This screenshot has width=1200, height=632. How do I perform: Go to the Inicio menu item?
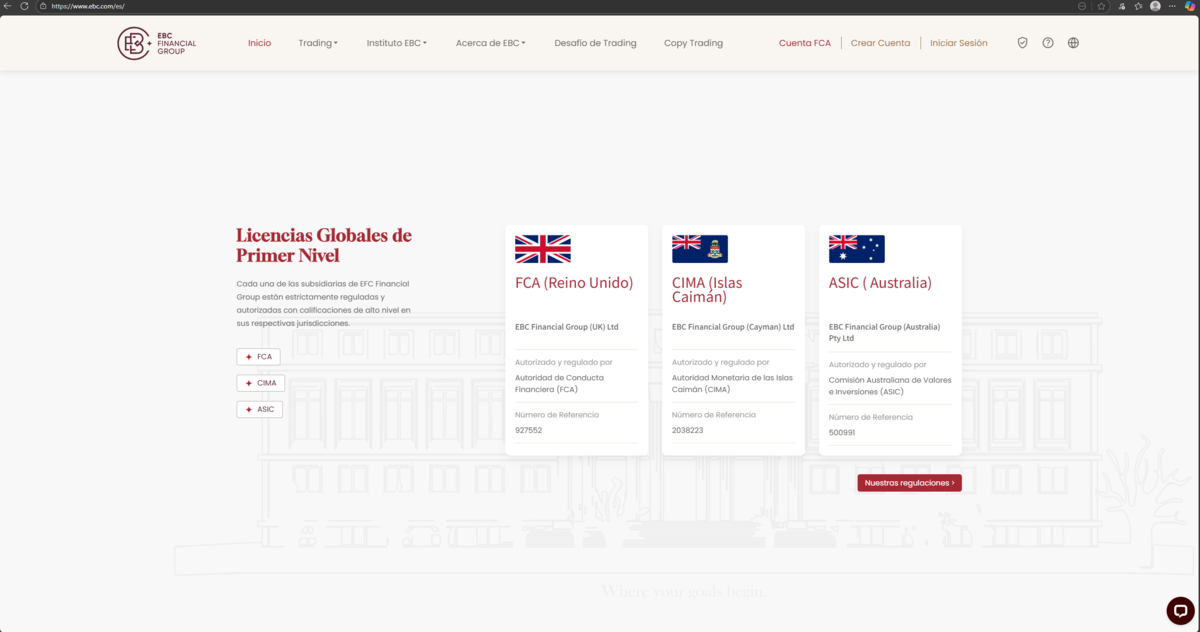[x=259, y=43]
